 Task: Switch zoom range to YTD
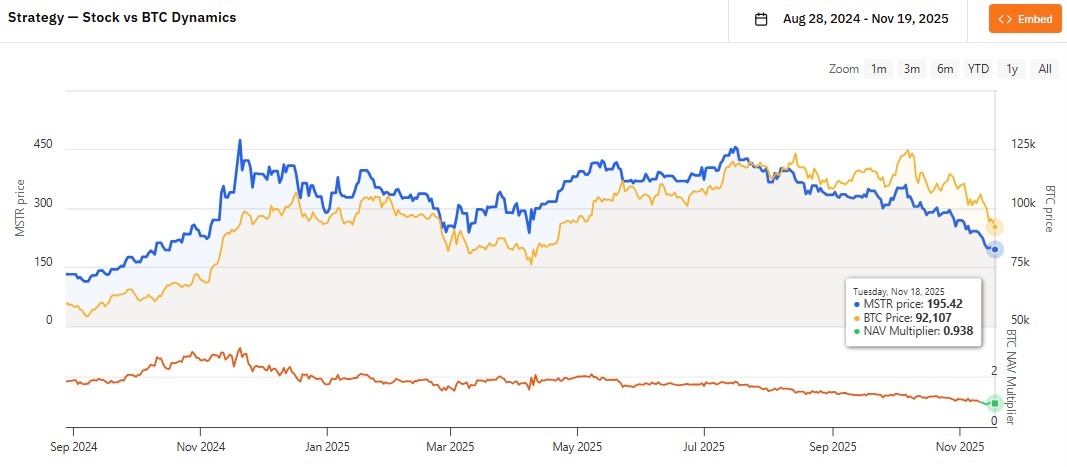coord(978,69)
